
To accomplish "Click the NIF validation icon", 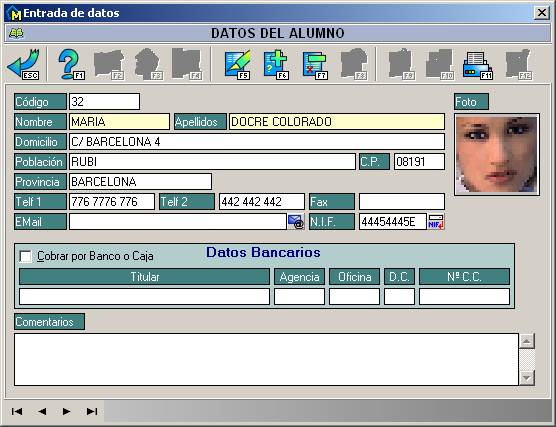I will point(436,222).
